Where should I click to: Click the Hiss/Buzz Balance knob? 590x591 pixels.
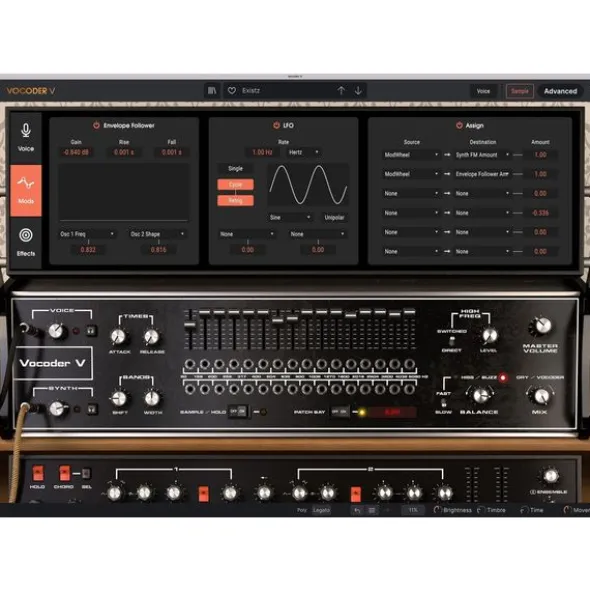(480, 396)
